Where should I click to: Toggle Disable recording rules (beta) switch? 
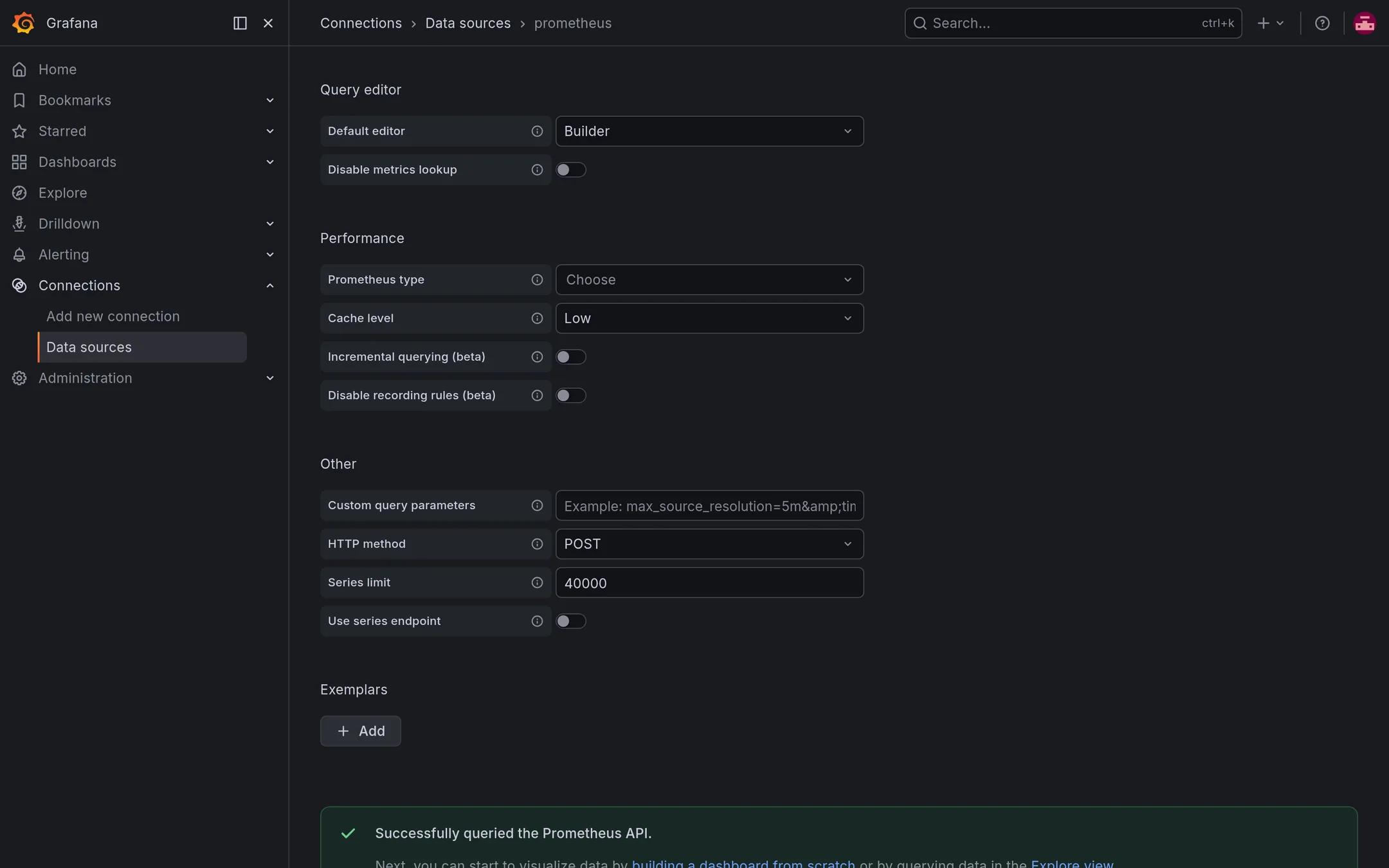(x=571, y=395)
